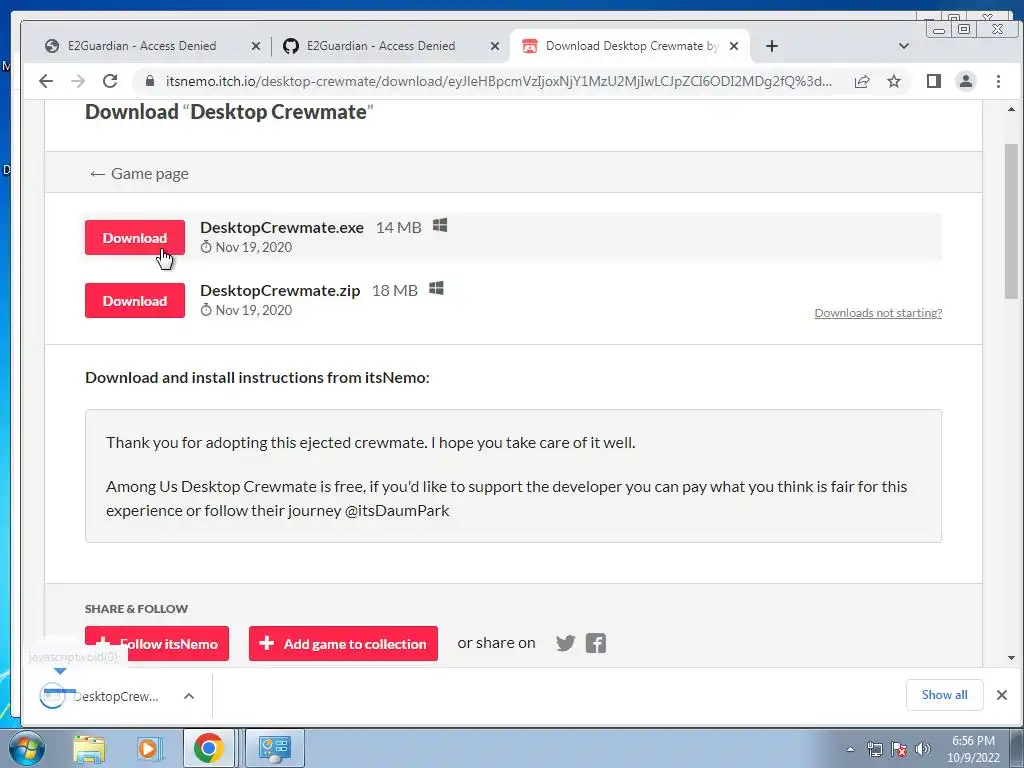The height and width of the screenshot is (768, 1024).
Task: Navigate forward in browser history
Action: 78,81
